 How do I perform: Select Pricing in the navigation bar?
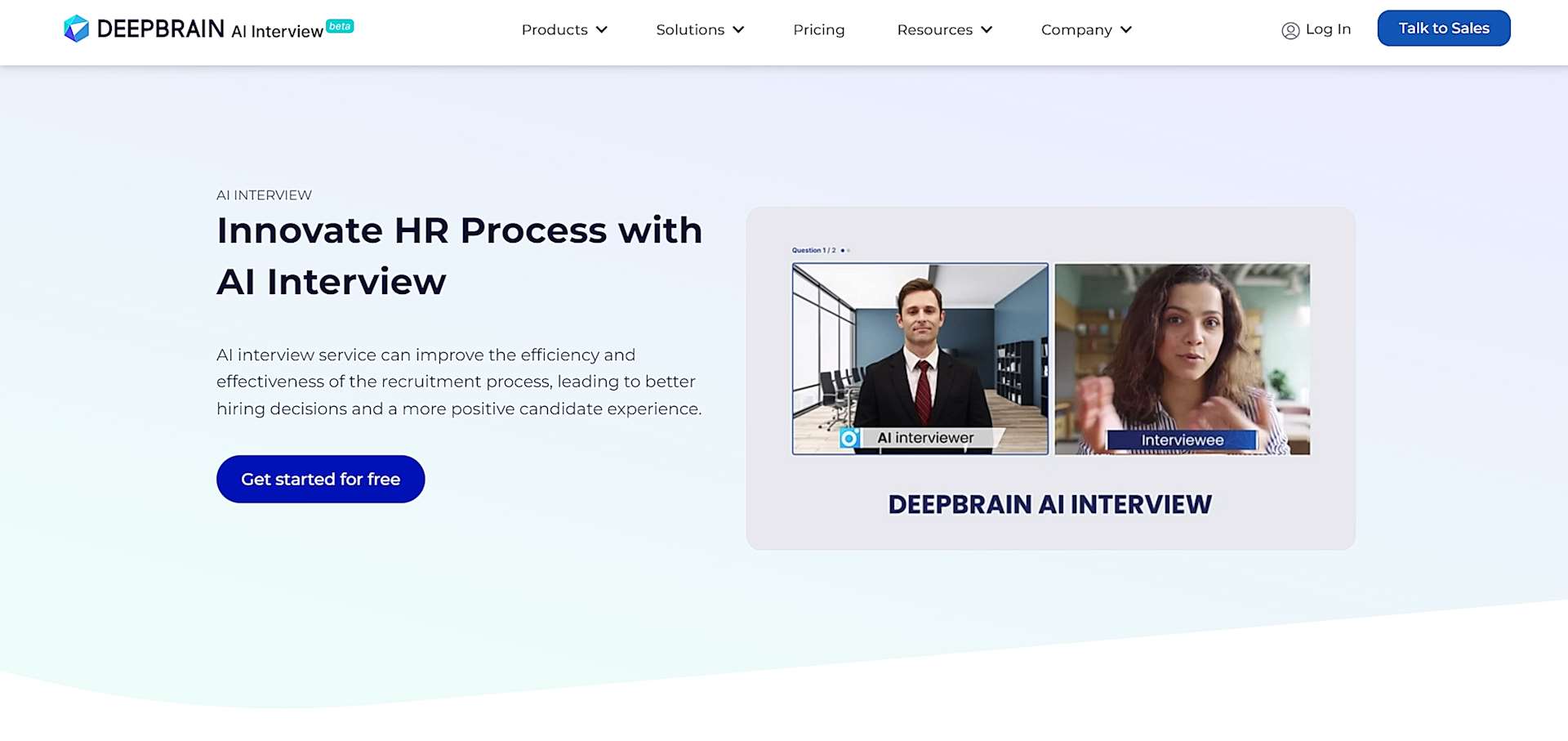[x=819, y=29]
